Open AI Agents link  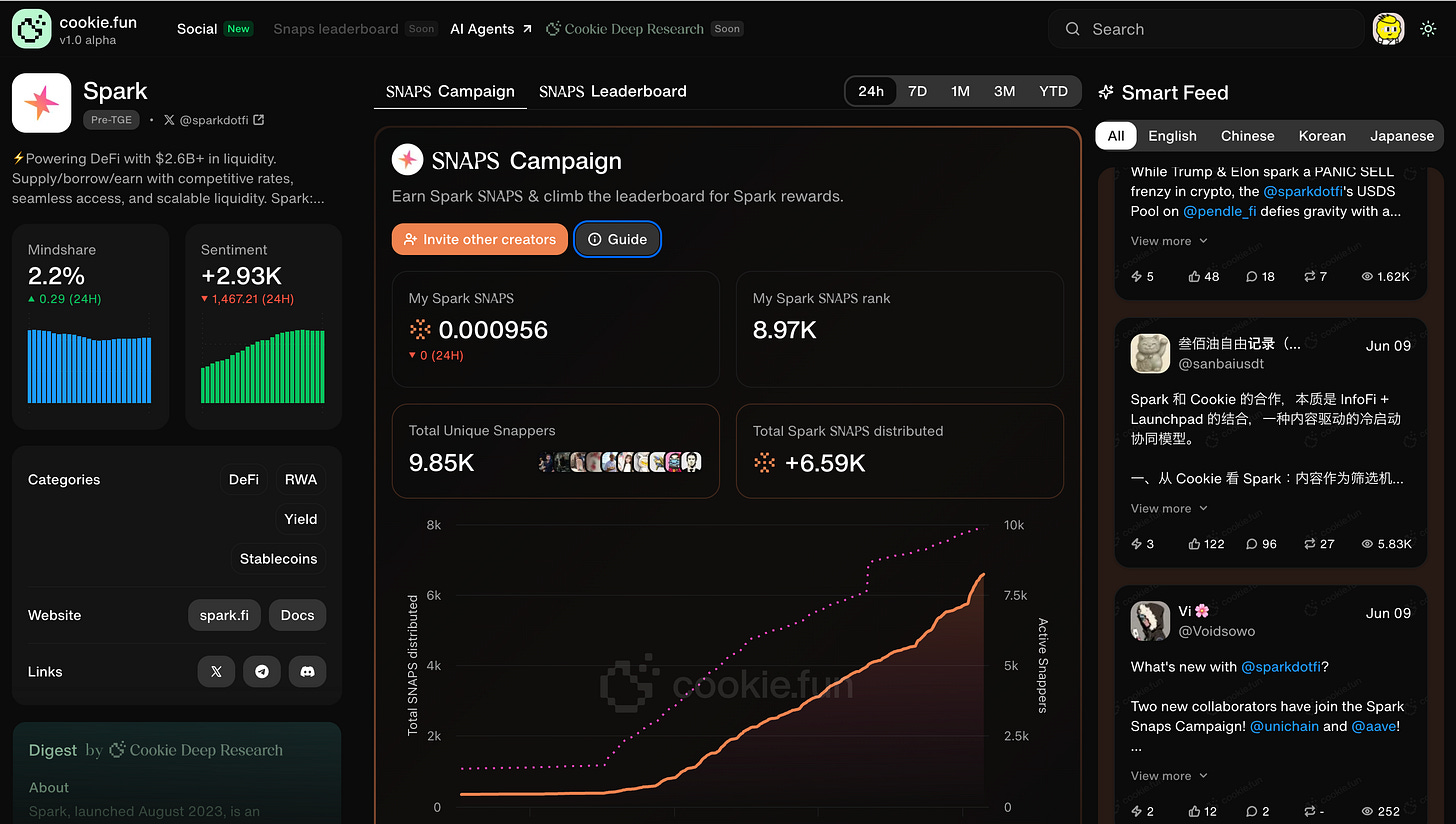coord(491,29)
